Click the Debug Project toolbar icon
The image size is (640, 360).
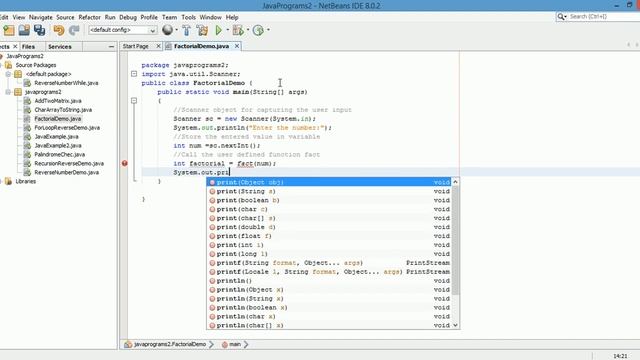[238, 30]
